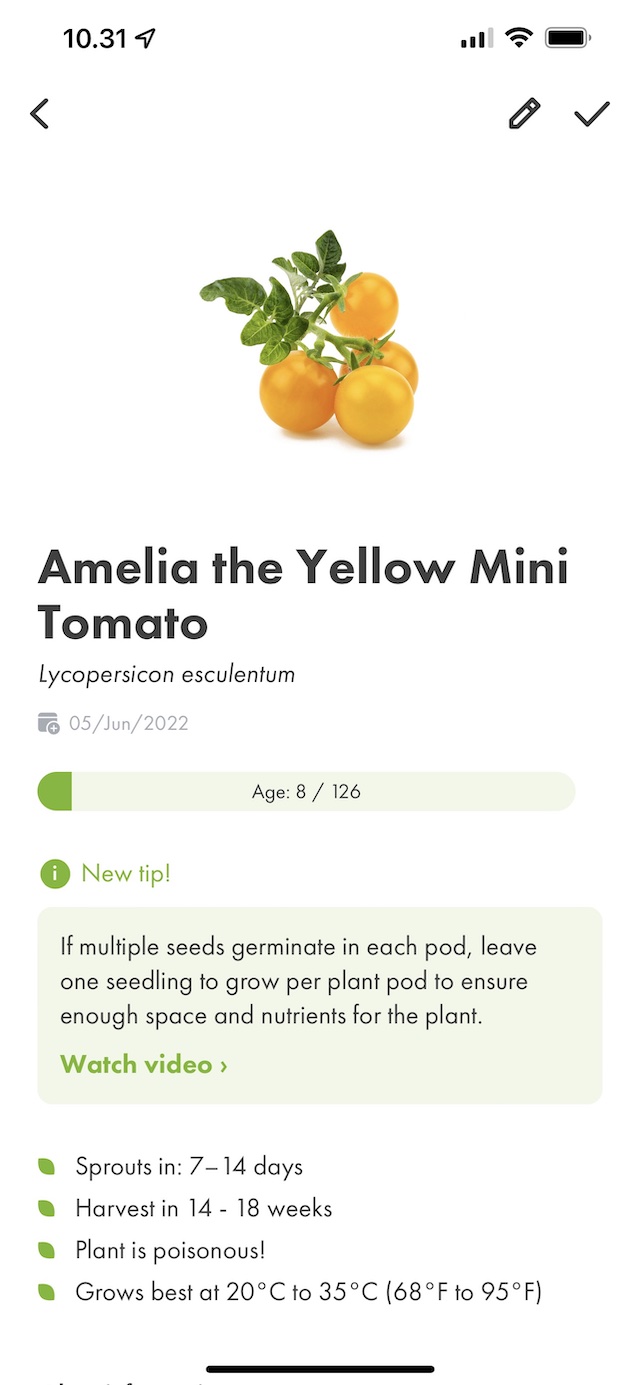The width and height of the screenshot is (640, 1385).
Task: Tap the New tip! label
Action: (x=126, y=873)
